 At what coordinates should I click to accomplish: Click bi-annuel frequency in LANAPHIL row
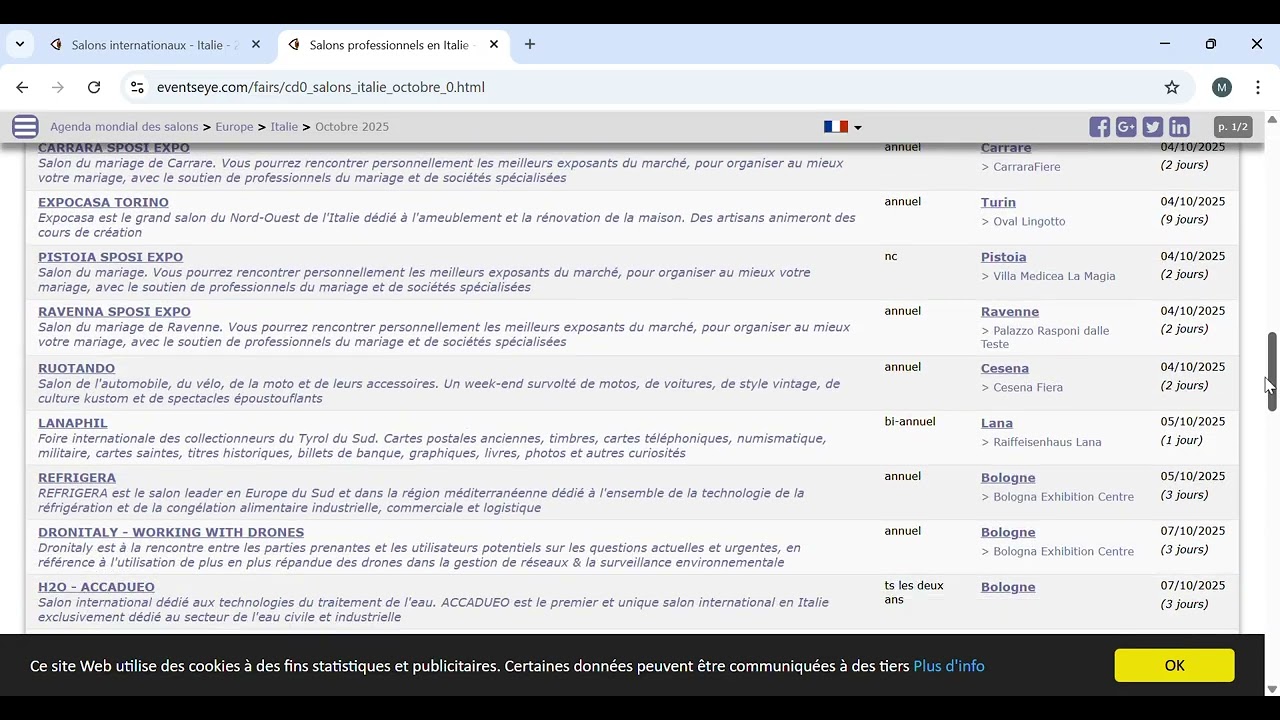pyautogui.click(x=910, y=422)
